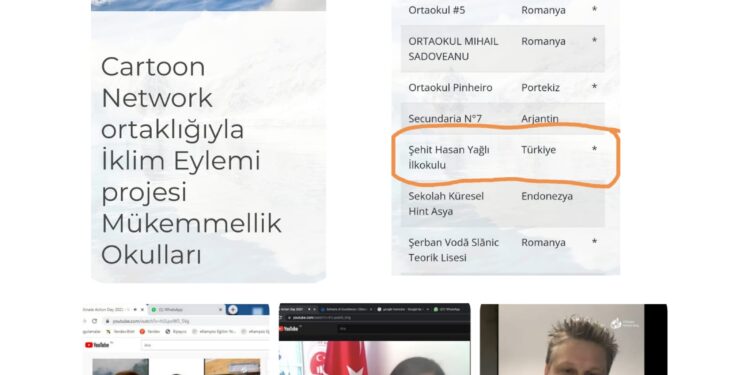Click 'Romanya' in the MIHAIL SADOVEANU row

tap(543, 42)
